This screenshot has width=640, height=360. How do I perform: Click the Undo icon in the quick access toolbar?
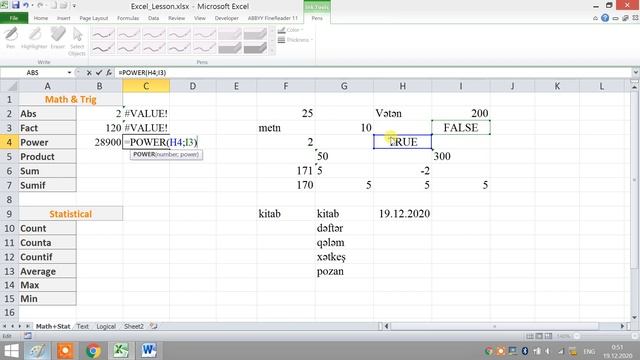coord(26,5)
